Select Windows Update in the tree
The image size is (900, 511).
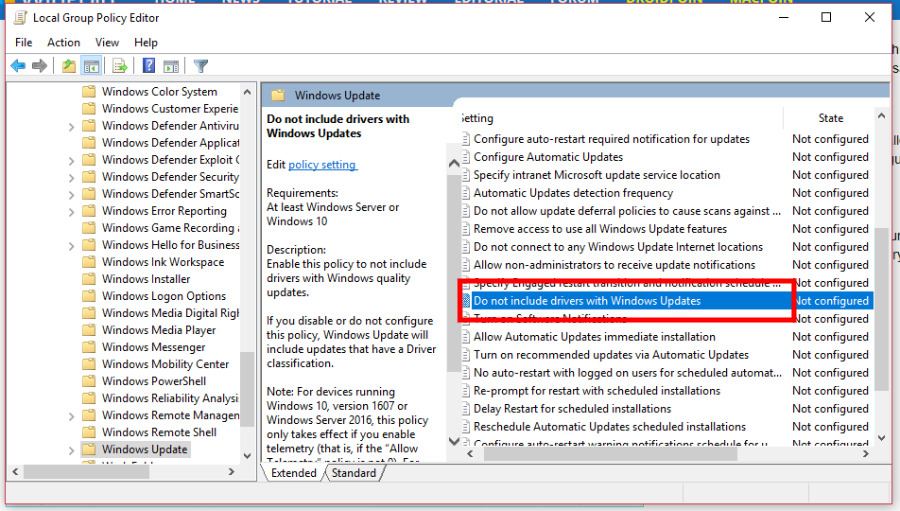point(145,449)
